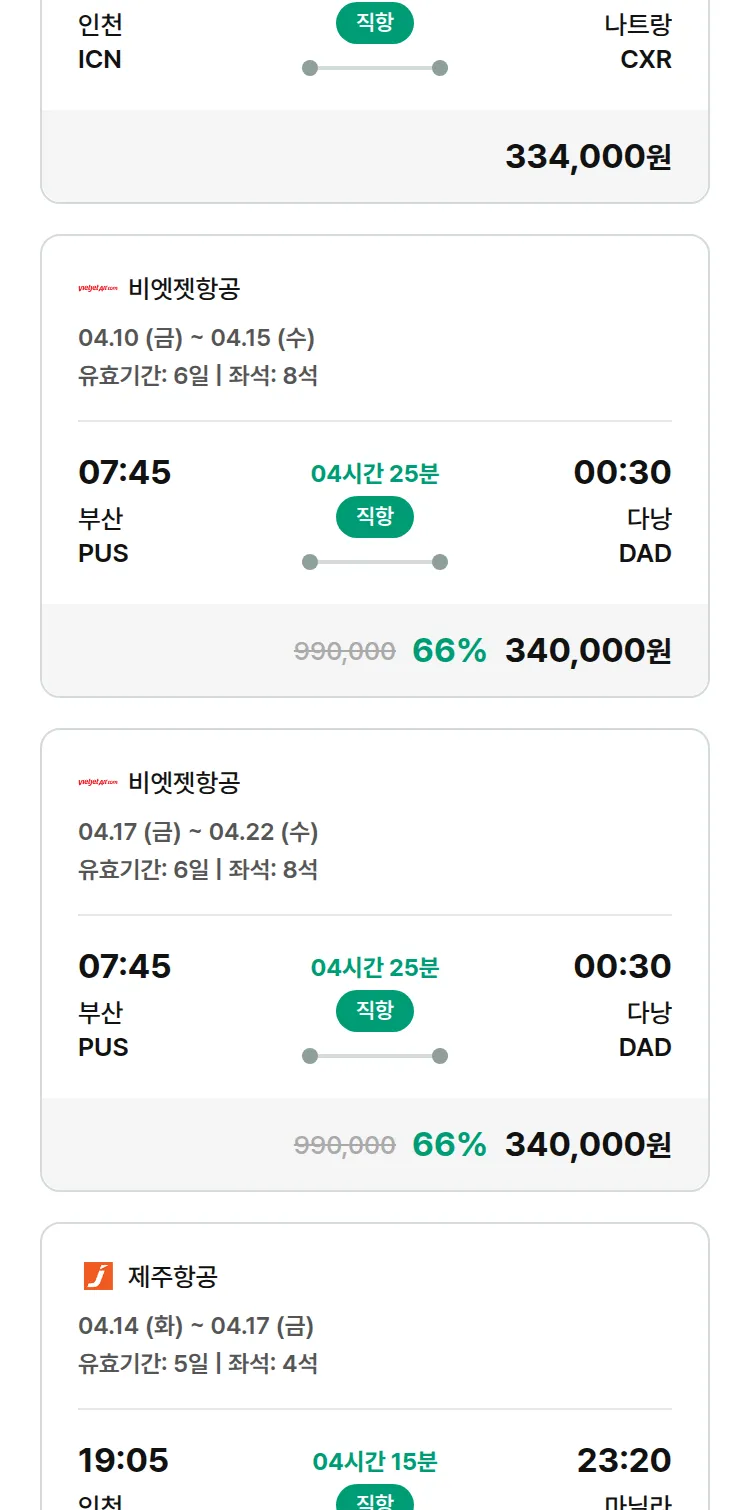Tap the 04.17 (금) ~ 04.22 (수) date range
The image size is (750, 1510).
(198, 832)
